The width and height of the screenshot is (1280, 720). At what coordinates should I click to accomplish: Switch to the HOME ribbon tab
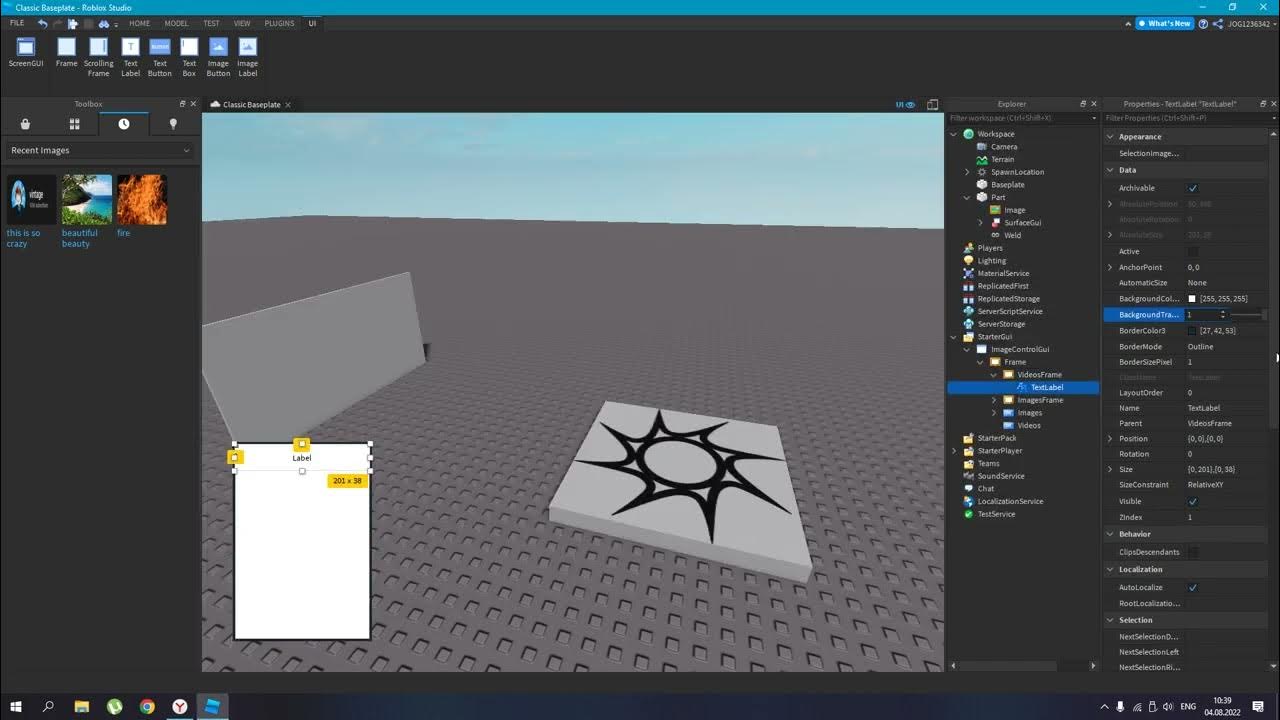click(140, 23)
